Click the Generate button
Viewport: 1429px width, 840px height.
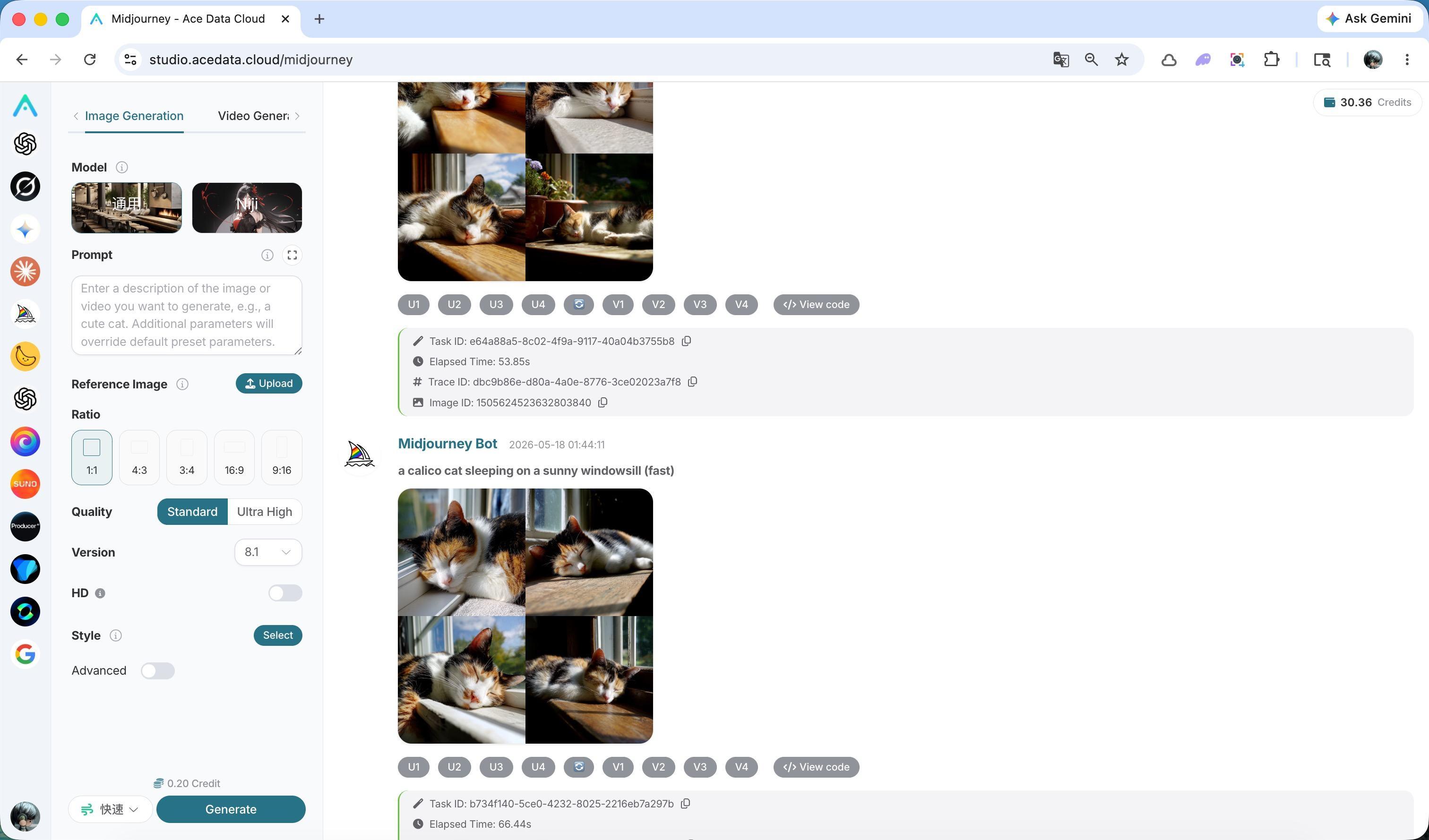tap(231, 809)
